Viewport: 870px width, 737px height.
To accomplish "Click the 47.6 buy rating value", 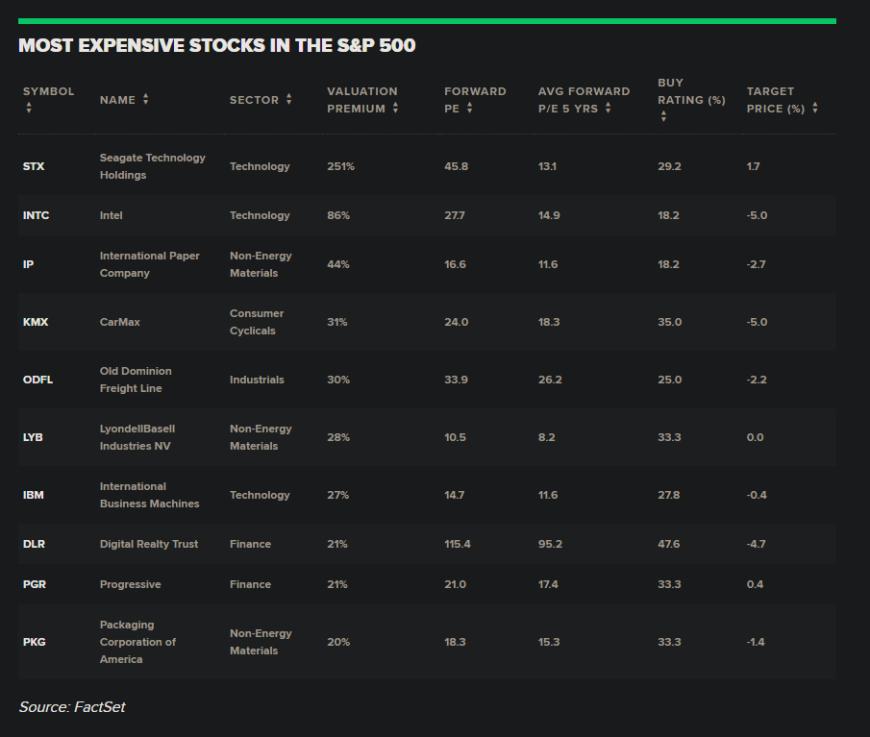I will point(669,544).
